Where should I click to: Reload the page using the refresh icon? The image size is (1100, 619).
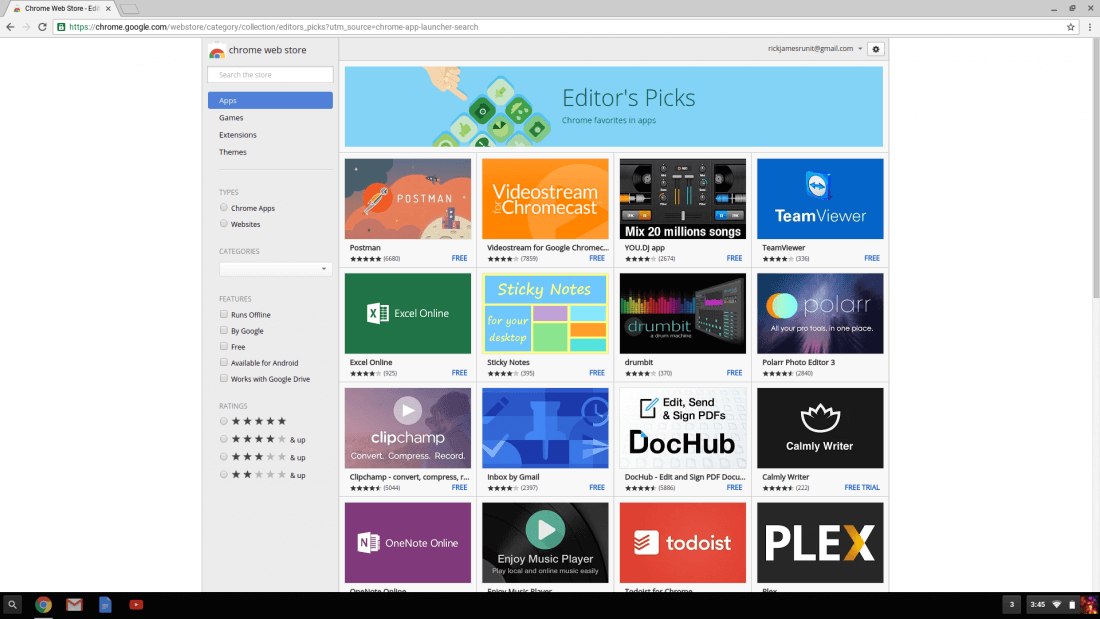43,27
